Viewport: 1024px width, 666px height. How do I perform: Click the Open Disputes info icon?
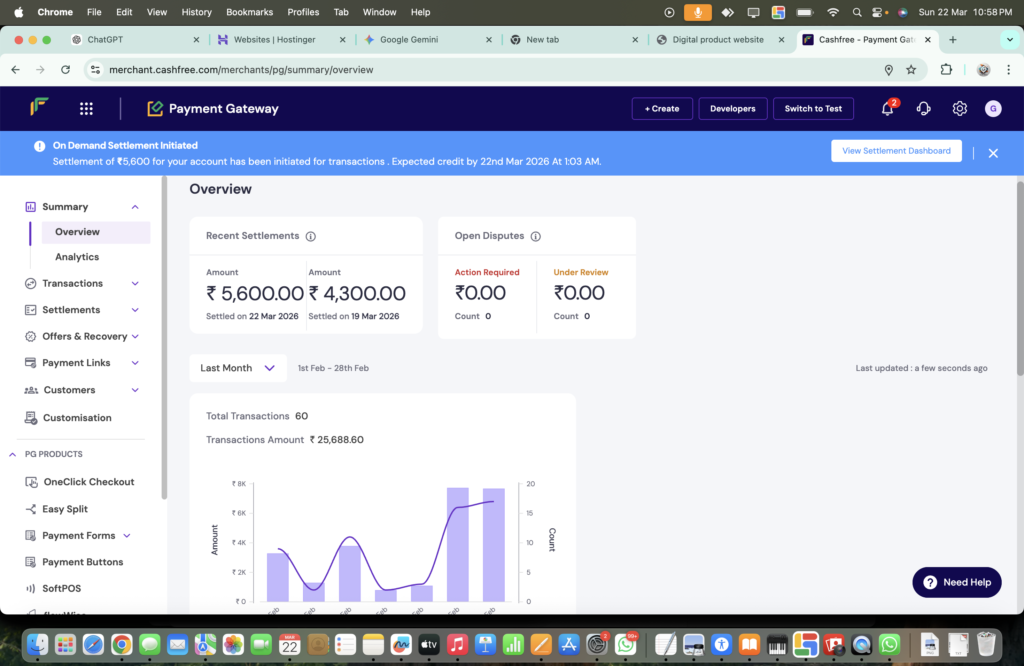pyautogui.click(x=536, y=237)
